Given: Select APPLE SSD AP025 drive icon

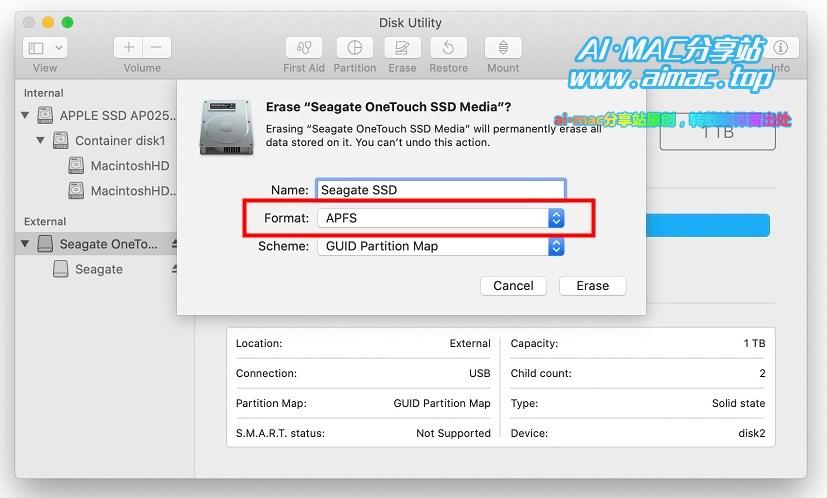Looking at the screenshot, I should pyautogui.click(x=45, y=115).
